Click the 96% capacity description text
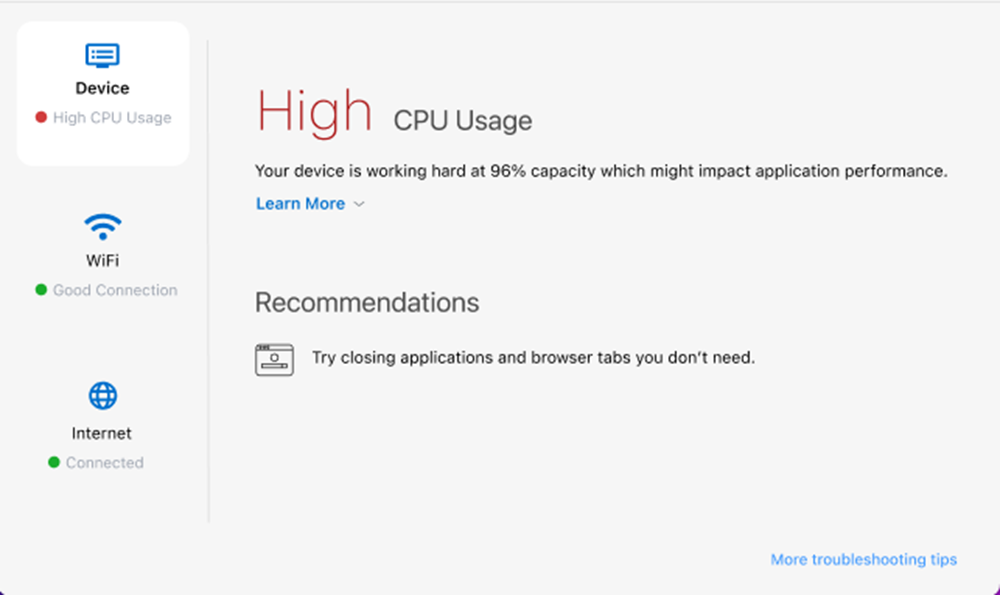1000x595 pixels. (600, 171)
